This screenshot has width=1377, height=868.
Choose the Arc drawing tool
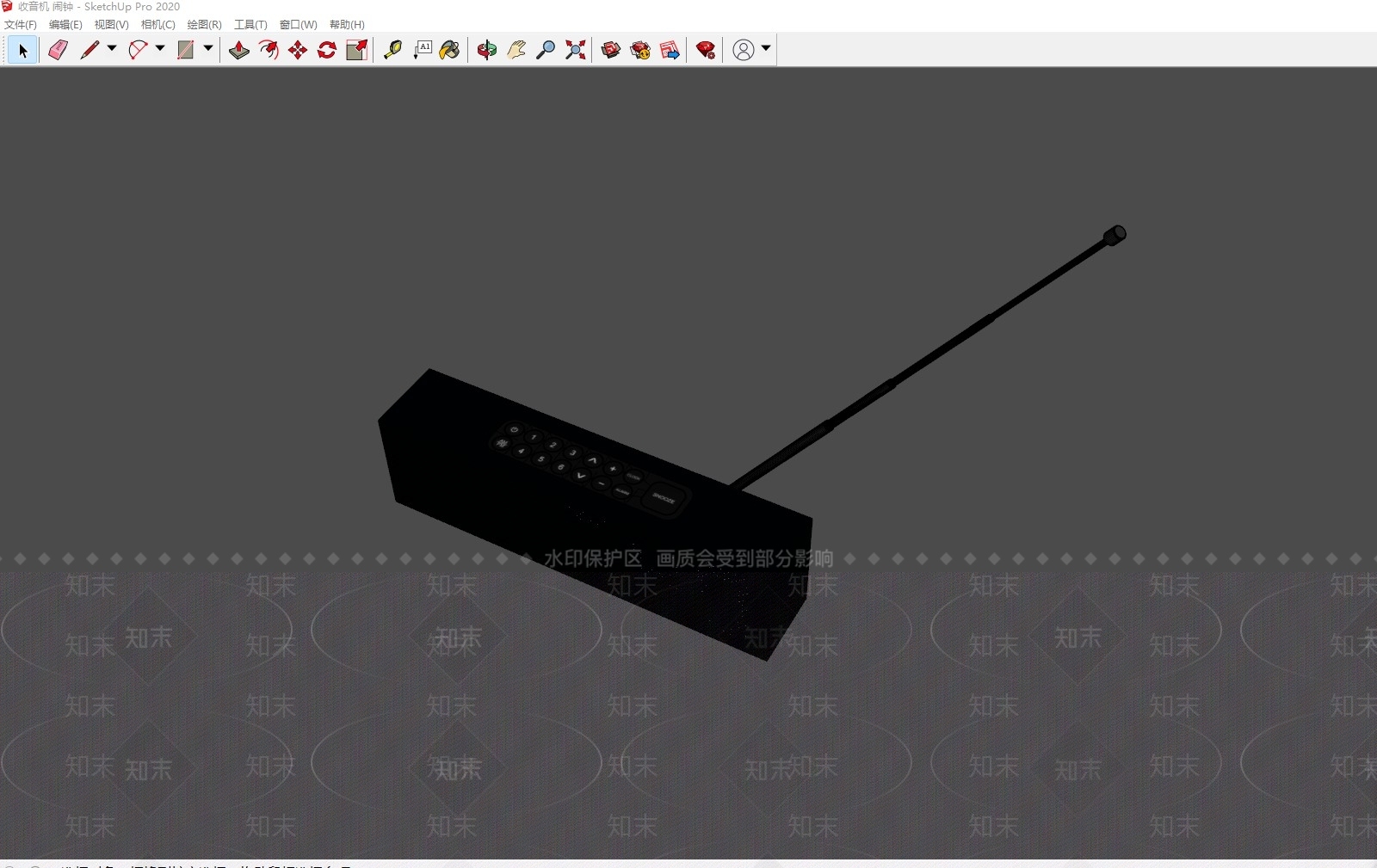[138, 50]
